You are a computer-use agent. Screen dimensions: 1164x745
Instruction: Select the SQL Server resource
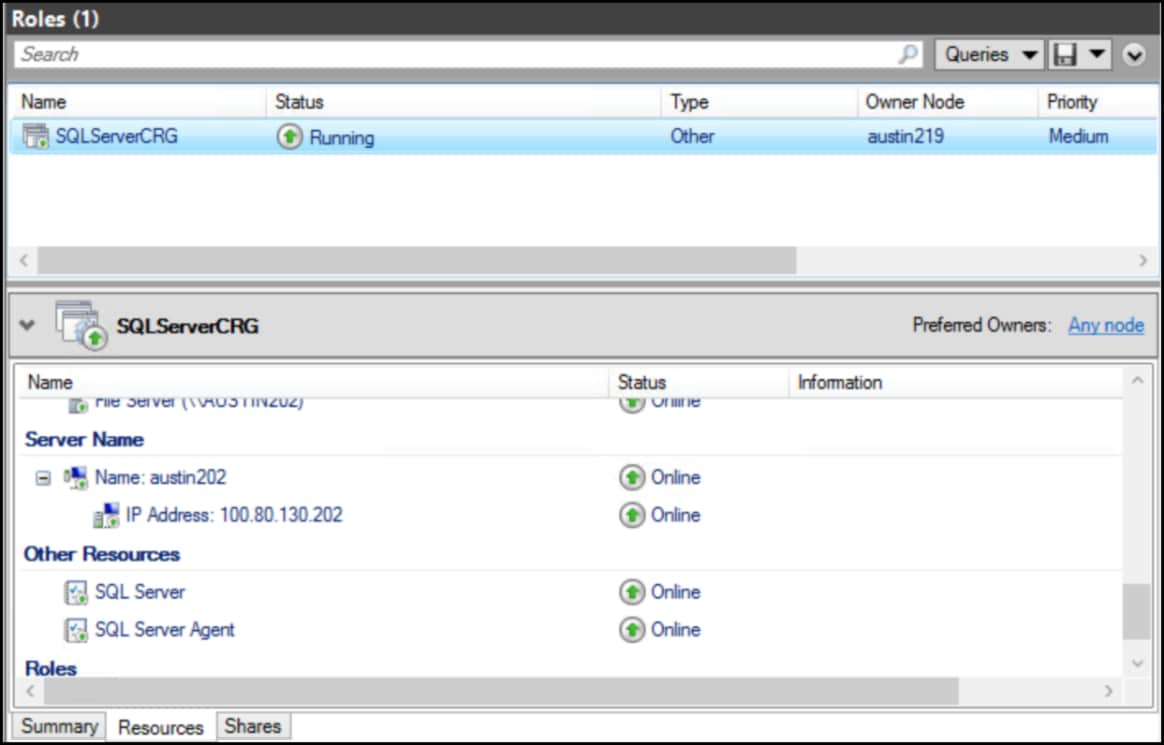click(140, 592)
